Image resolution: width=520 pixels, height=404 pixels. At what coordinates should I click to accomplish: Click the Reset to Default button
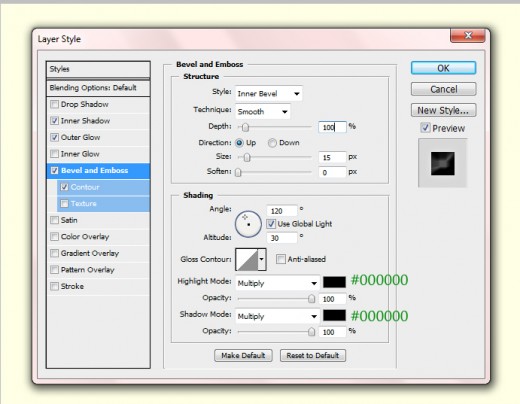[313, 356]
